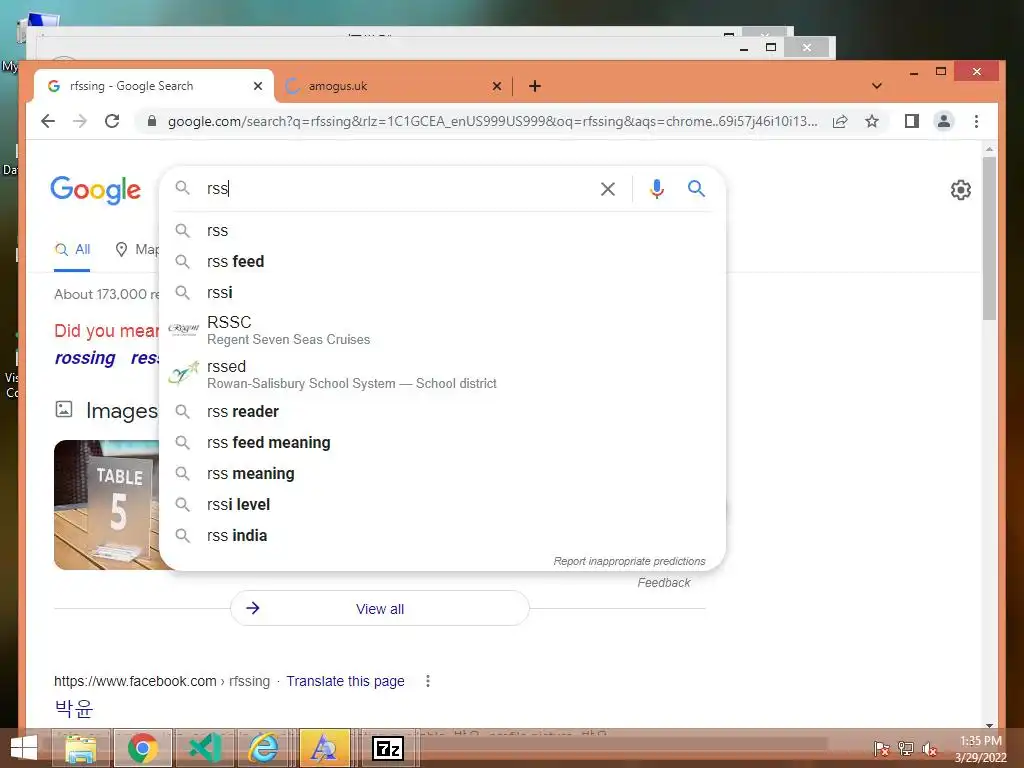
Task: Open new tab with plus button
Action: [535, 86]
